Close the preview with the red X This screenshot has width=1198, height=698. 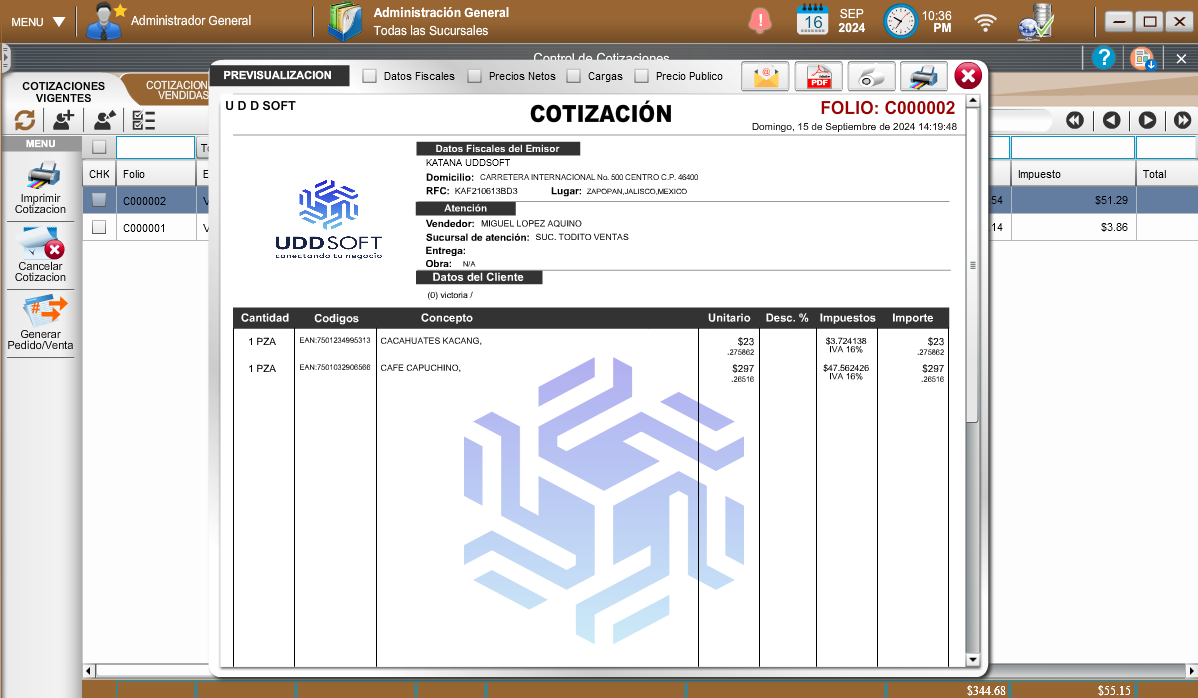[x=967, y=76]
